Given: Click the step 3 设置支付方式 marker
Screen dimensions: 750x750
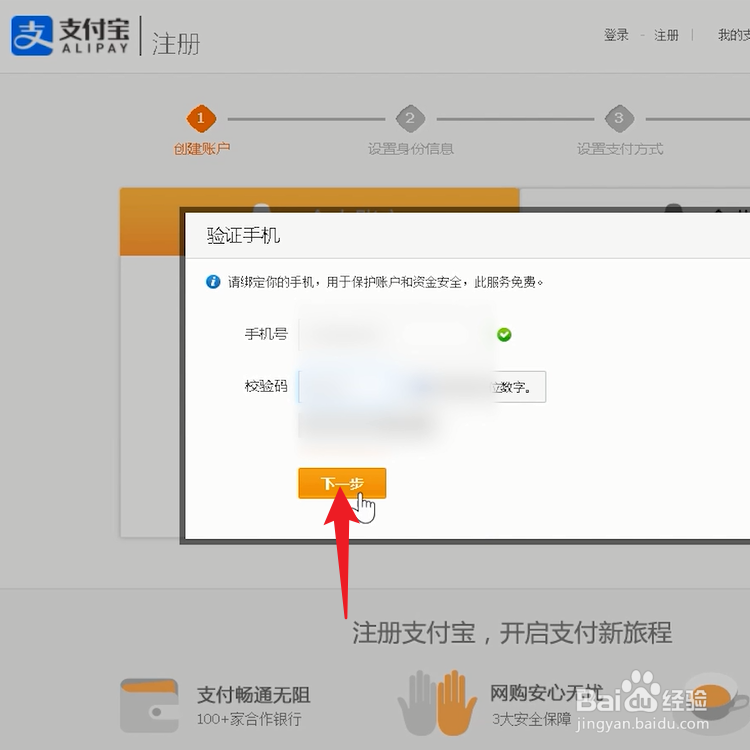Looking at the screenshot, I should (619, 118).
